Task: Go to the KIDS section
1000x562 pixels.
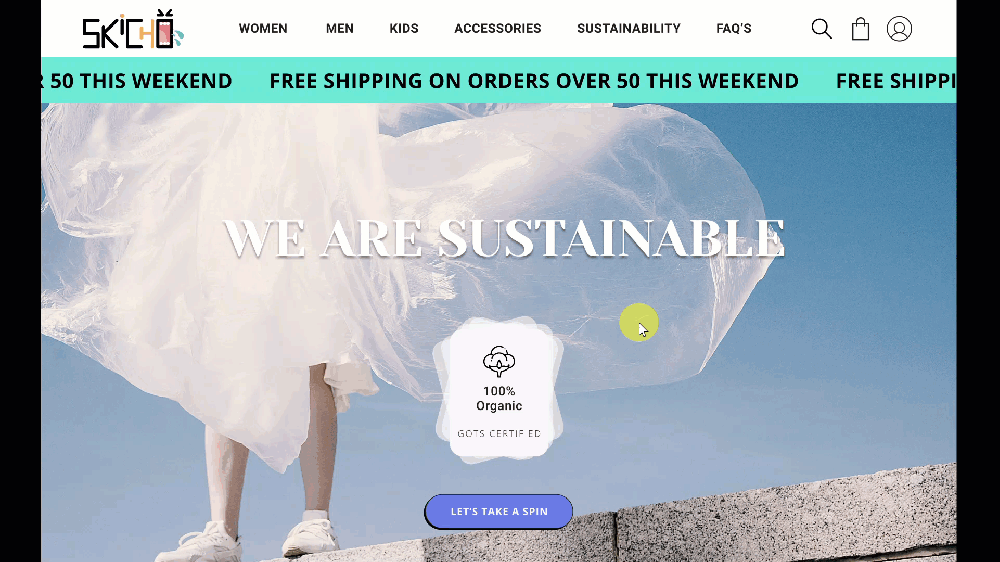Action: pyautogui.click(x=404, y=29)
